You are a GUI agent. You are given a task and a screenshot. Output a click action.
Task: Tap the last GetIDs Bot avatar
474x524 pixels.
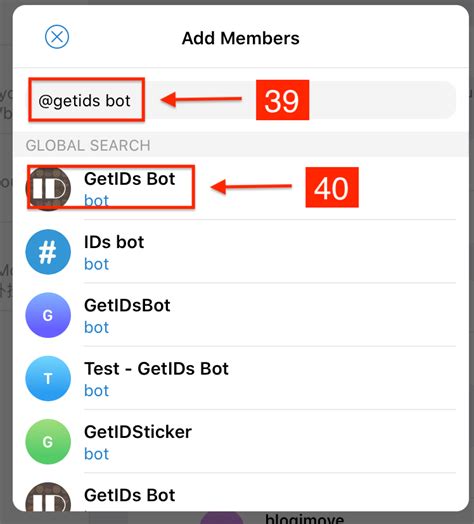(x=48, y=497)
